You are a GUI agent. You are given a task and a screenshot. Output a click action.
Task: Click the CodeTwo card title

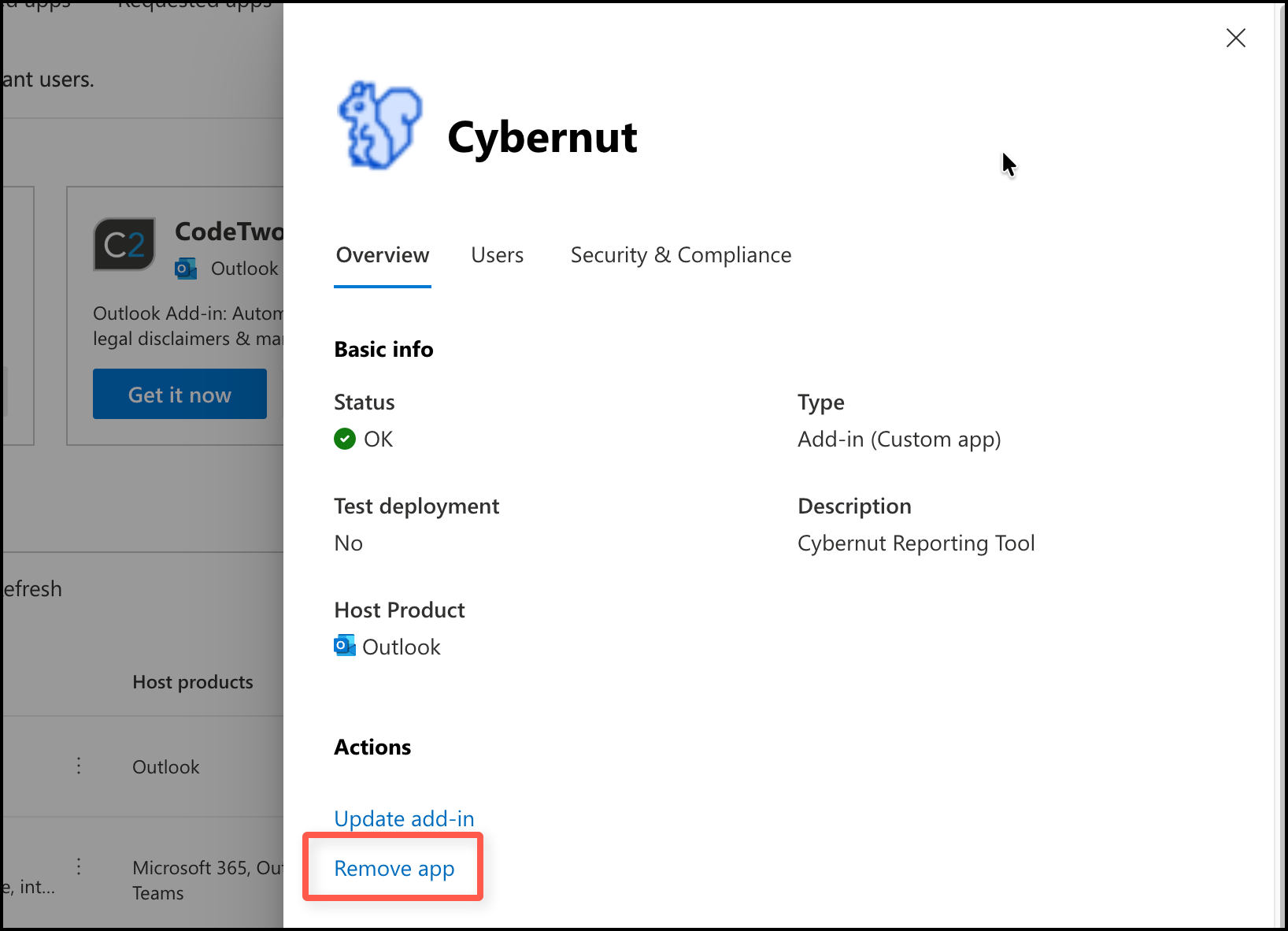click(228, 232)
